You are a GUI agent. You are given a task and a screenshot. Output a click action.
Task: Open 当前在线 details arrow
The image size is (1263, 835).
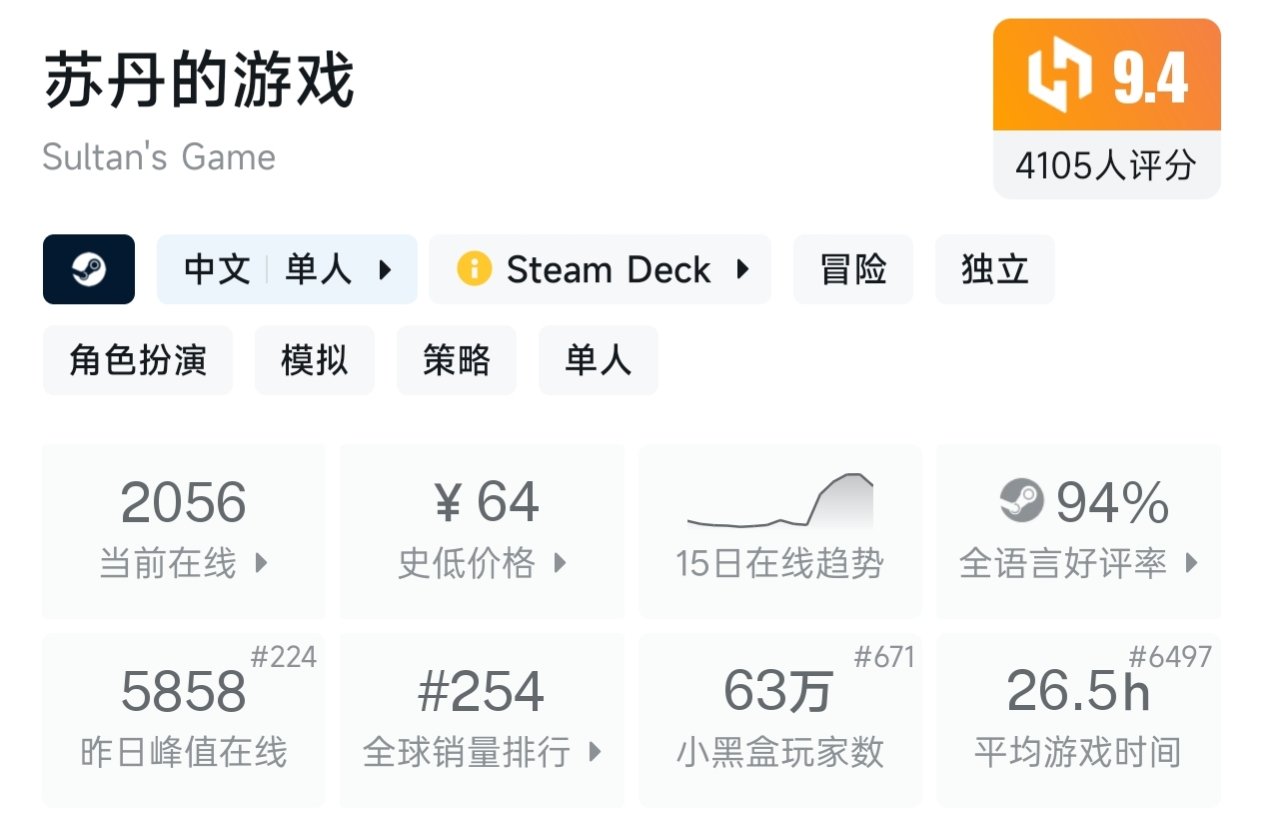coord(261,563)
